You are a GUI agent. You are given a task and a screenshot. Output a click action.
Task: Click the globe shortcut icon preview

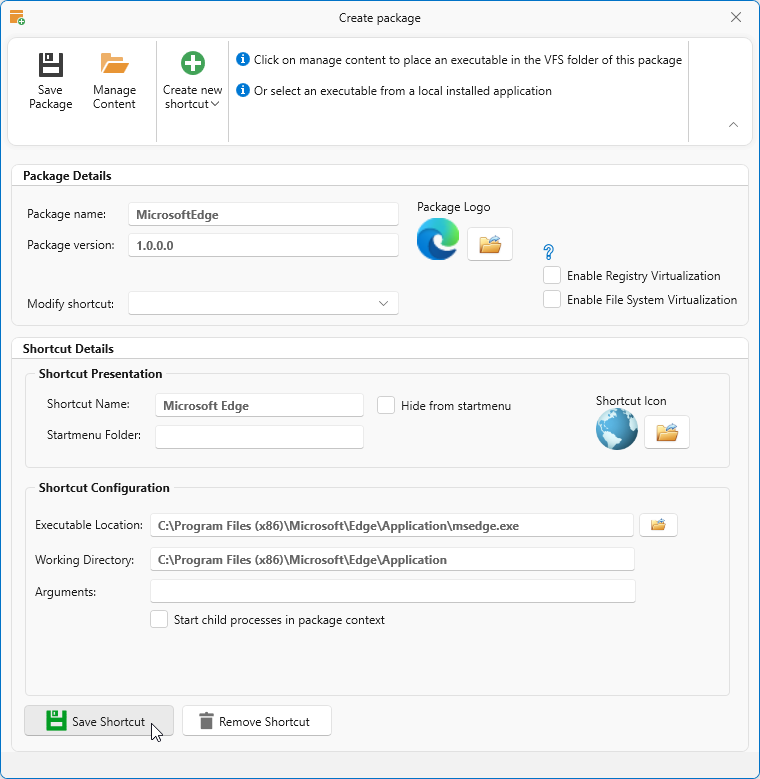[x=617, y=430]
